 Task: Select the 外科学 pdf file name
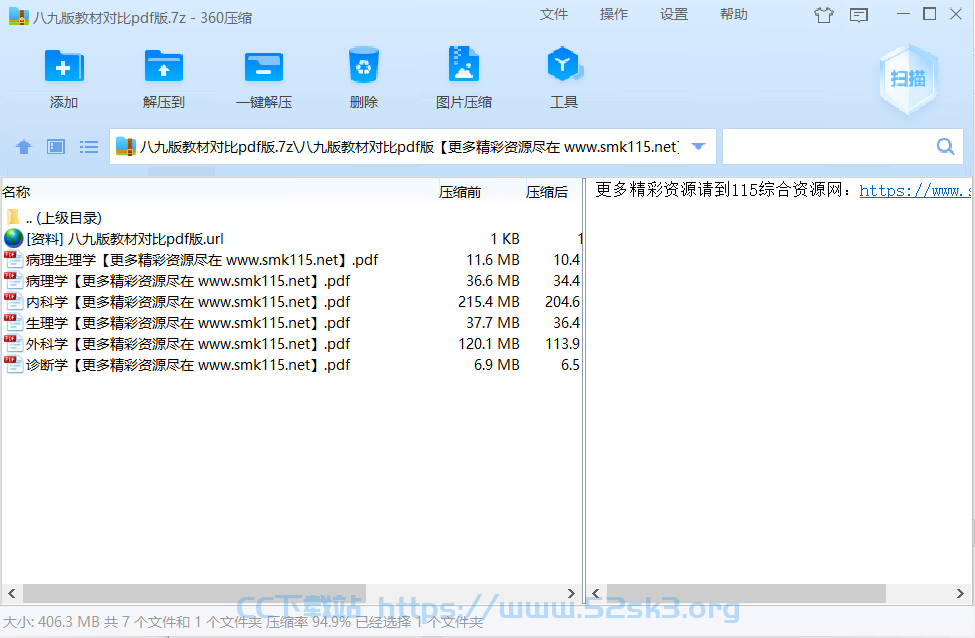(188, 344)
